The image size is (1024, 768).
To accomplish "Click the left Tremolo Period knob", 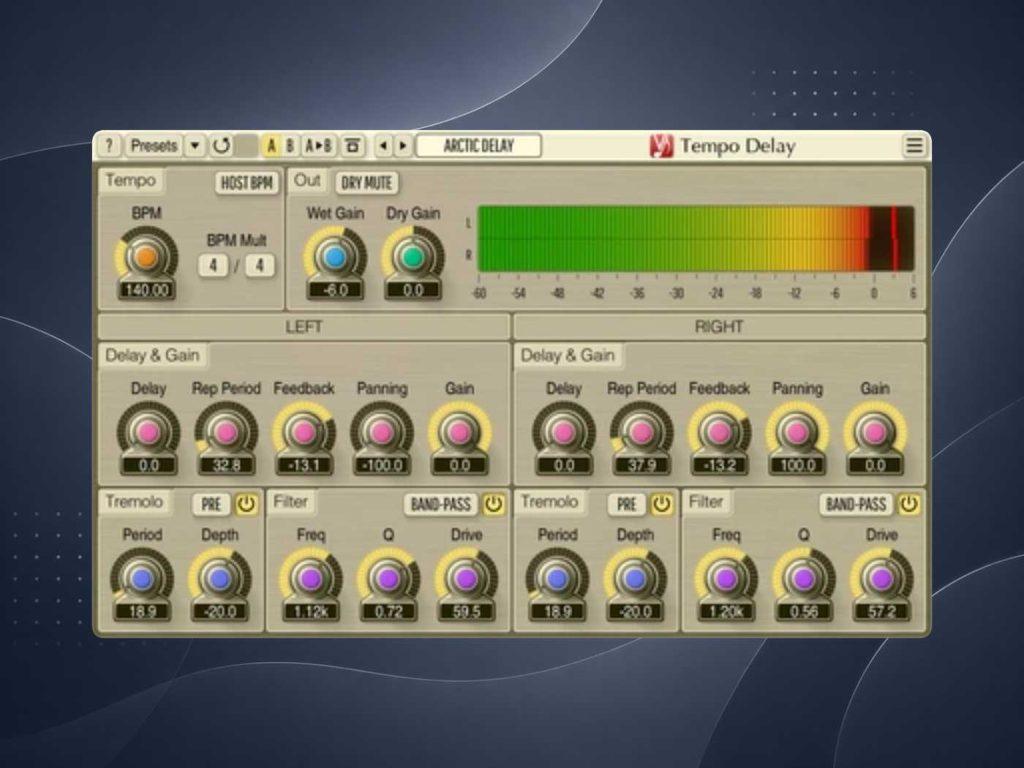I will 142,578.
